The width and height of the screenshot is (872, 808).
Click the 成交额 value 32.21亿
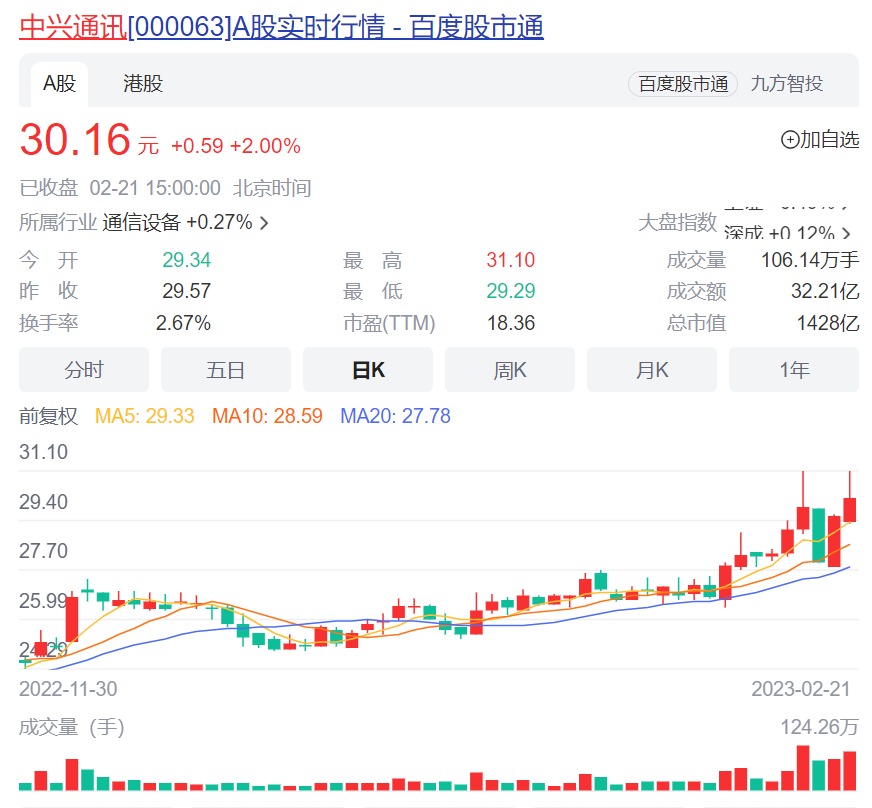(x=825, y=291)
